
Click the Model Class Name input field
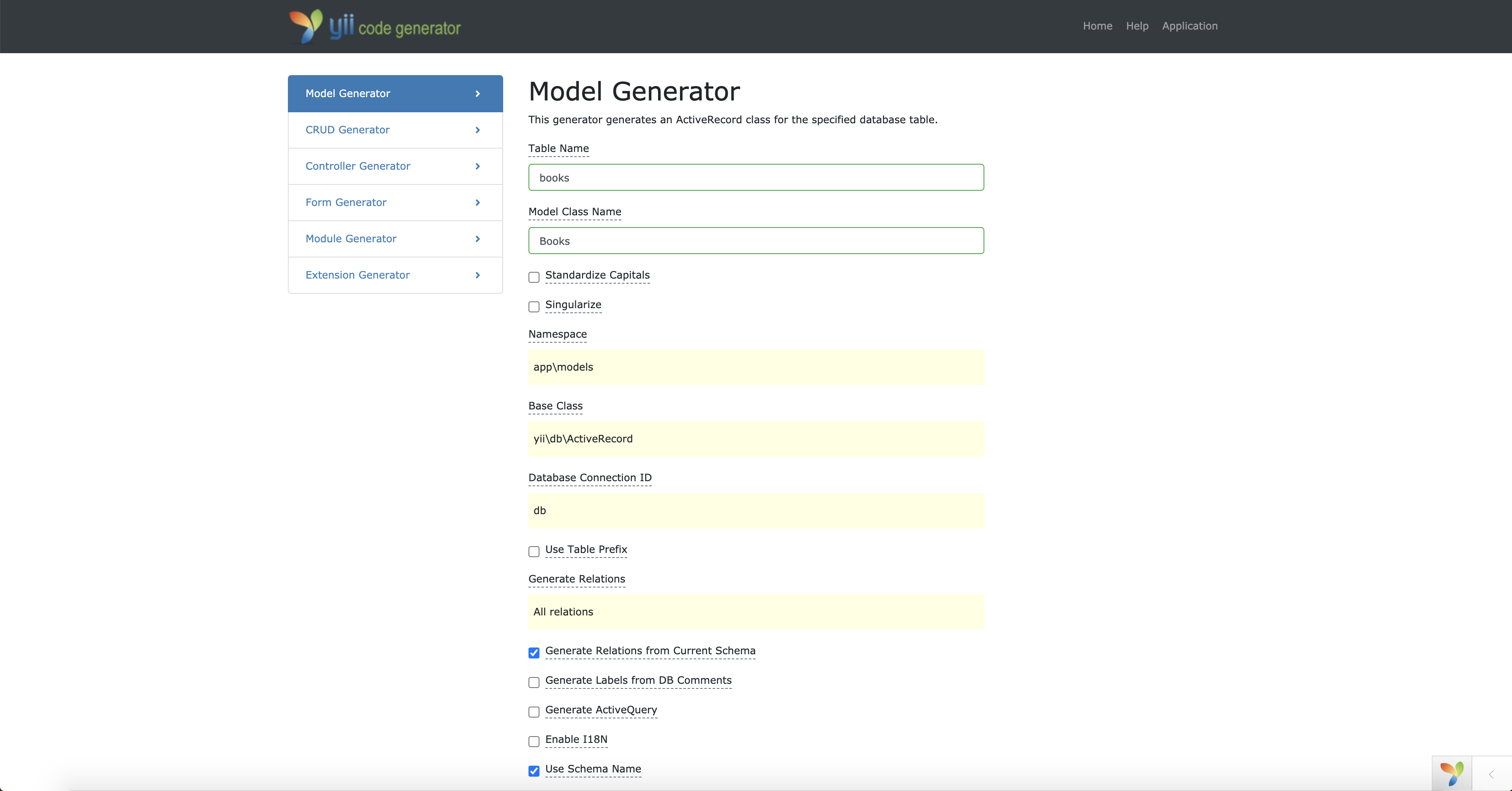(756, 240)
